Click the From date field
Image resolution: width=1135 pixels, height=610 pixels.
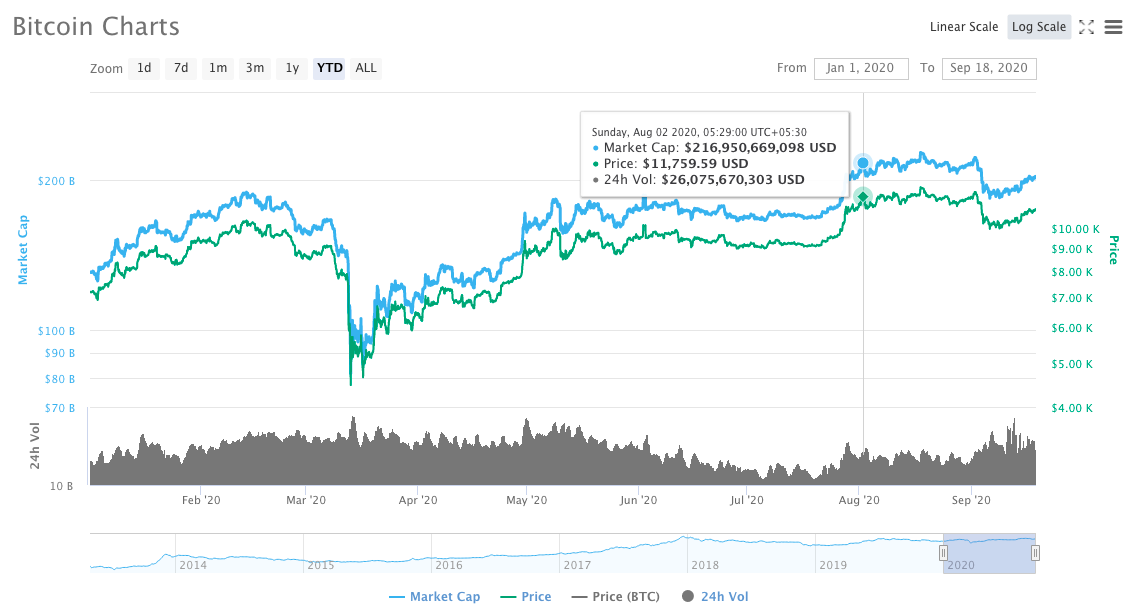tap(861, 68)
